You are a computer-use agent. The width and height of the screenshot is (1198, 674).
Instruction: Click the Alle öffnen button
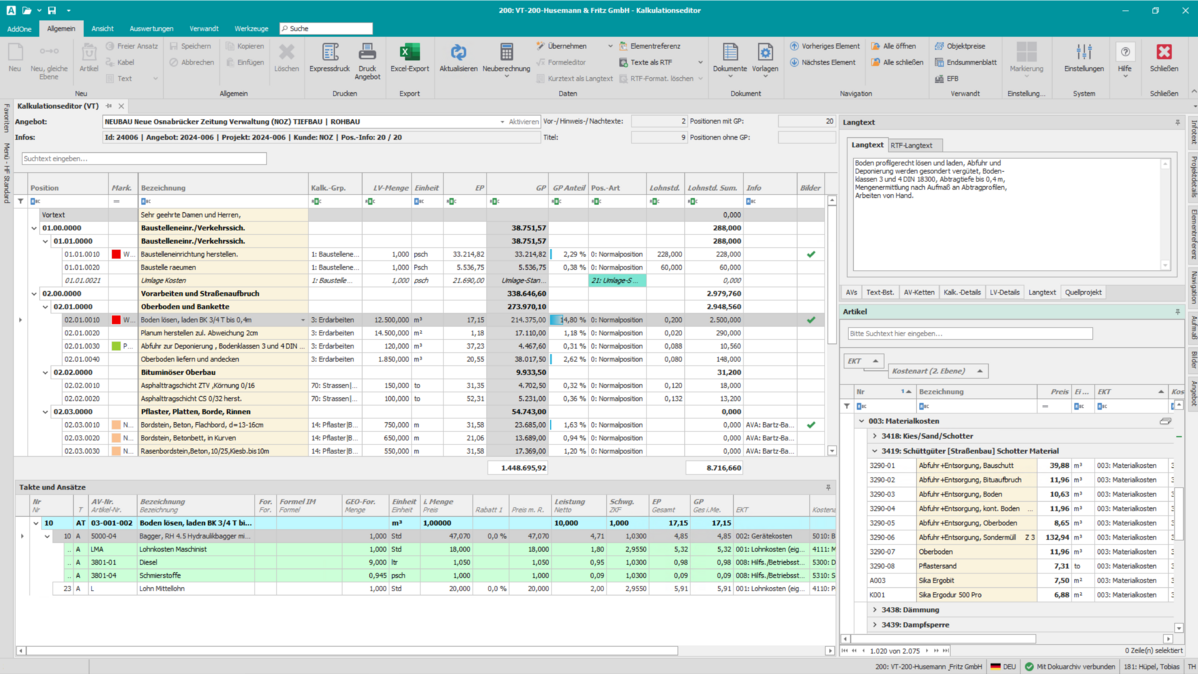tap(892, 46)
